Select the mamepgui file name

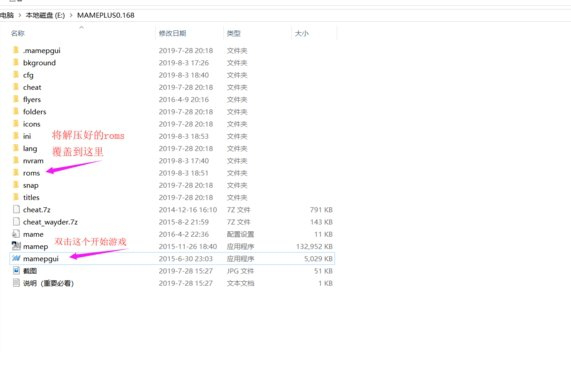[x=41, y=259]
